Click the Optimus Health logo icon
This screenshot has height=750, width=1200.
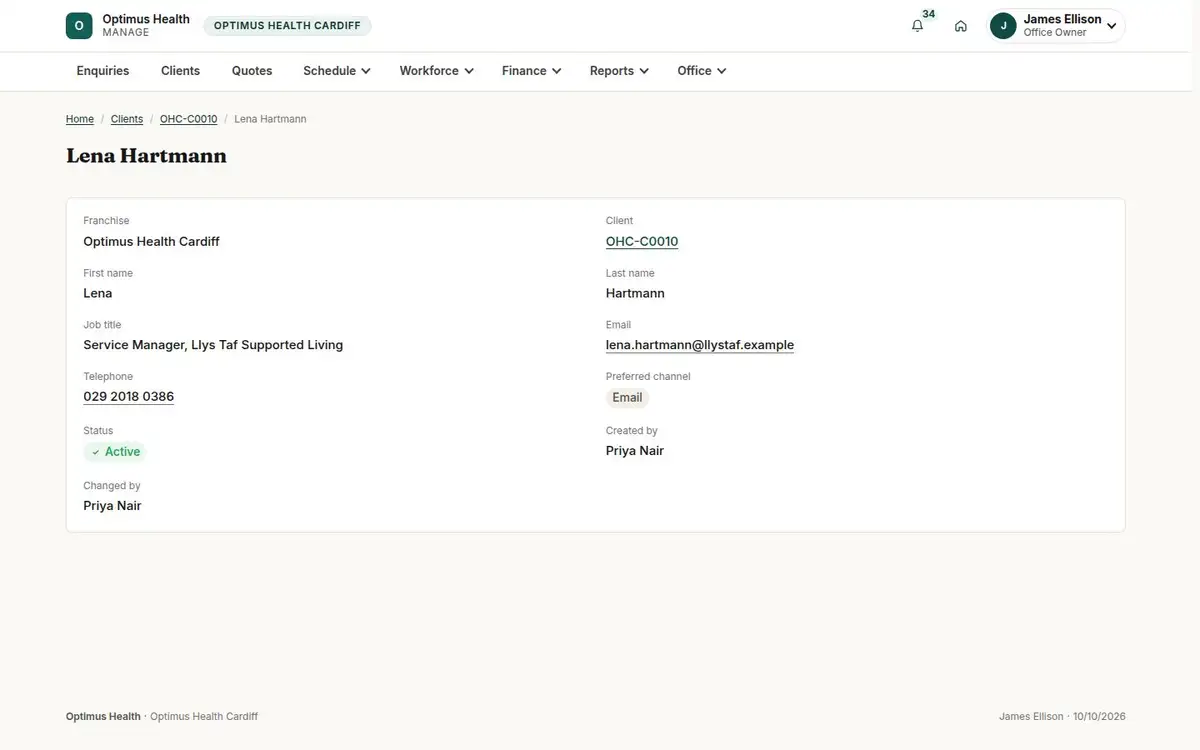[79, 26]
